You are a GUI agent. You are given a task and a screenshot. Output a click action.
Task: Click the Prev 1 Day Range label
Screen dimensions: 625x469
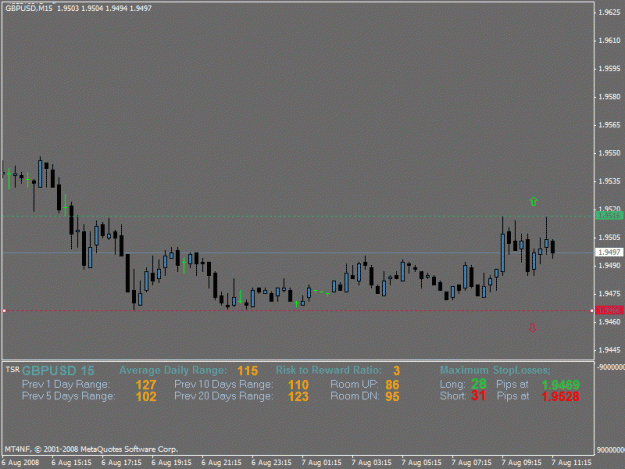point(66,385)
